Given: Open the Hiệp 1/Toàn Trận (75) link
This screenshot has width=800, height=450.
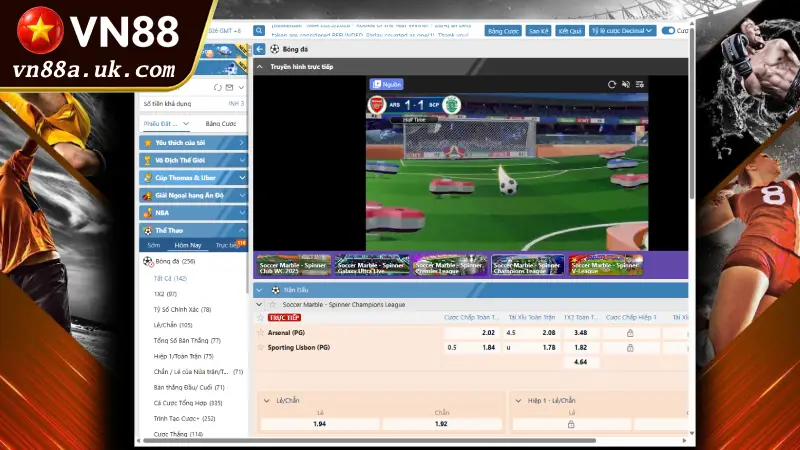Looking at the screenshot, I should click(x=183, y=356).
